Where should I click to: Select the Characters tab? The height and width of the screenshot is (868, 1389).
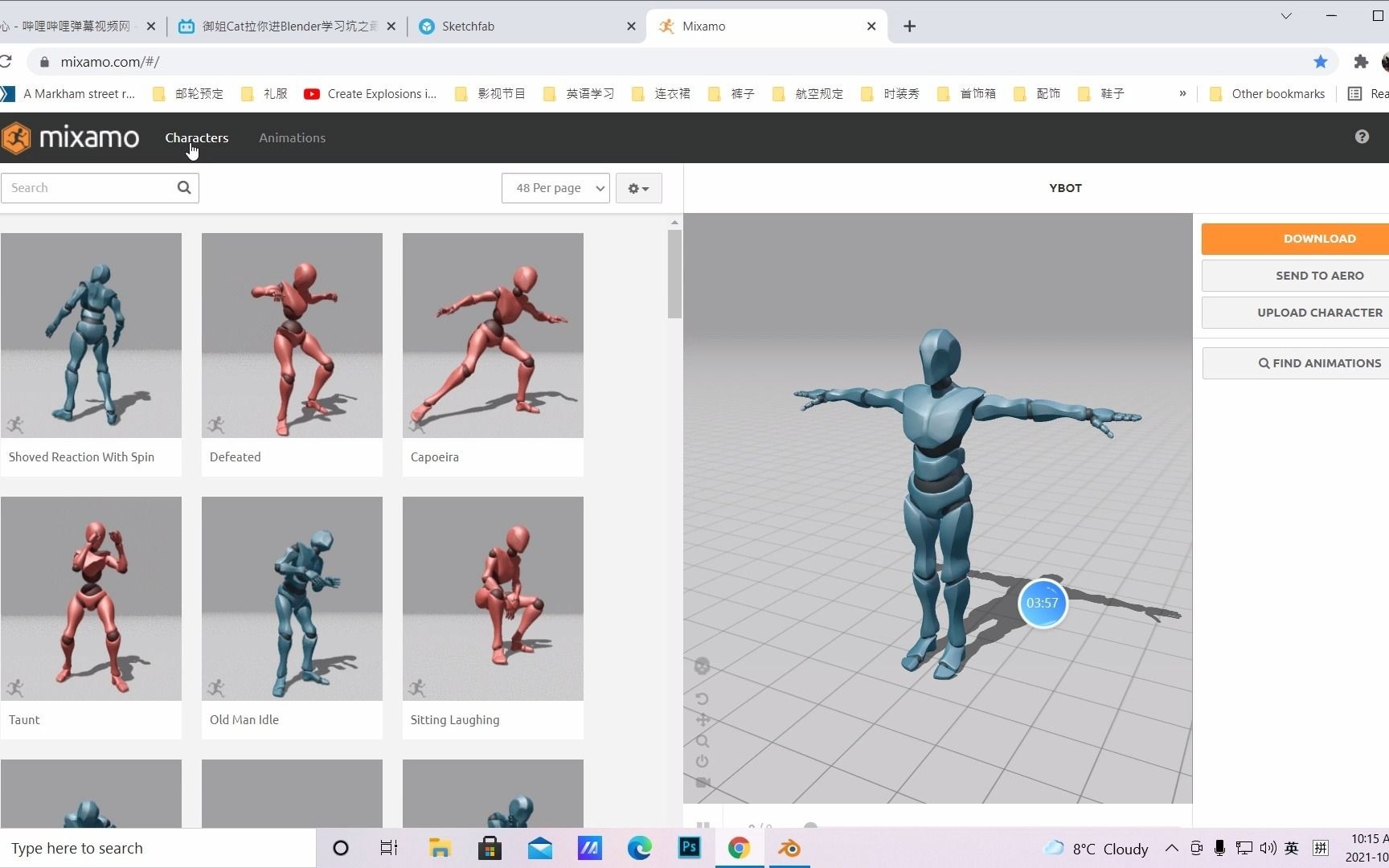point(197,137)
